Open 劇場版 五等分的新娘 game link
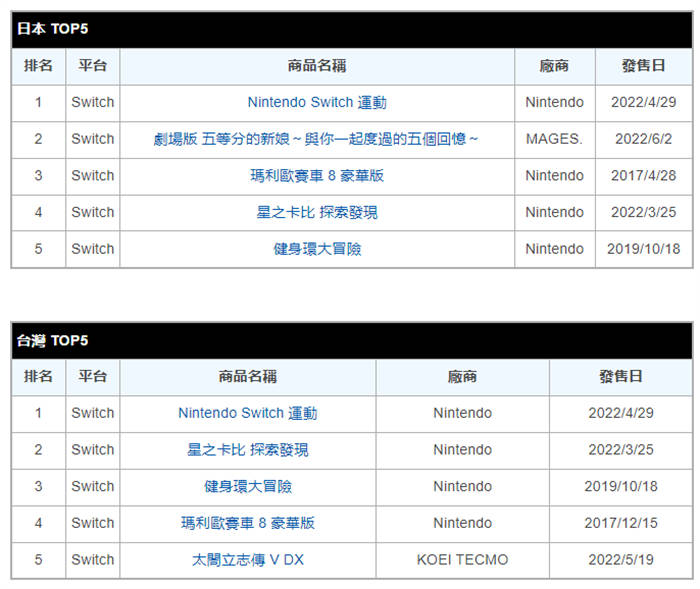This screenshot has height=589, width=700. [x=316, y=139]
